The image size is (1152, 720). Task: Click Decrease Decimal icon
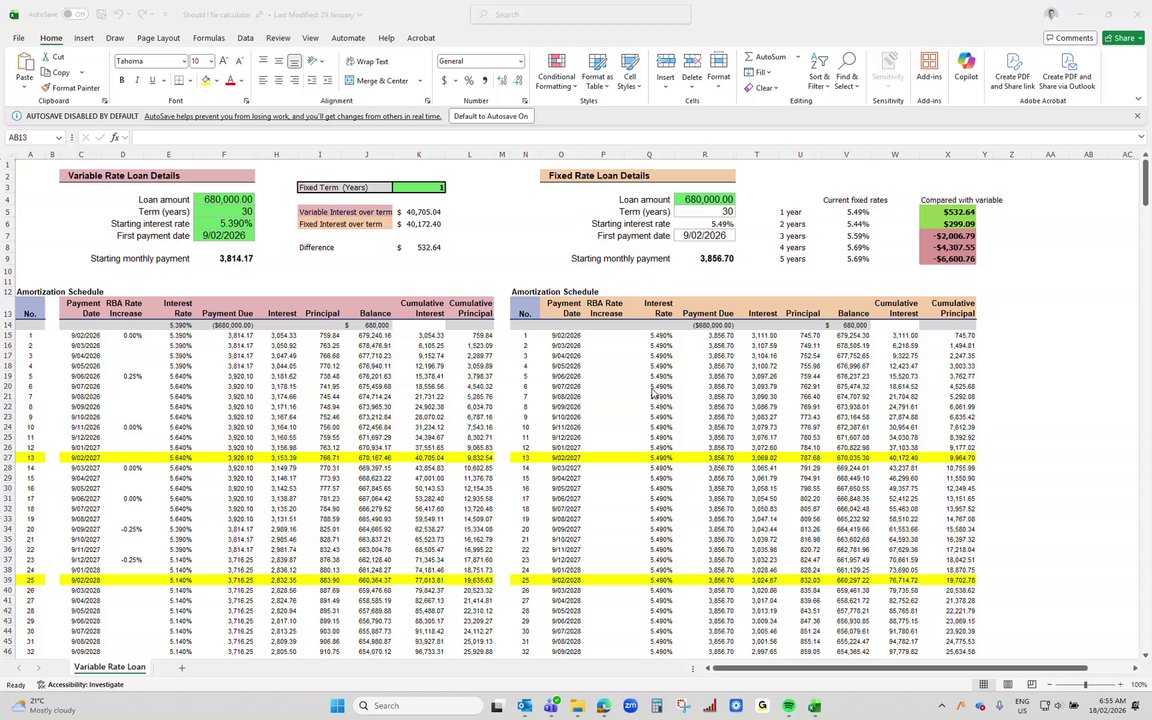pyautogui.click(x=519, y=80)
